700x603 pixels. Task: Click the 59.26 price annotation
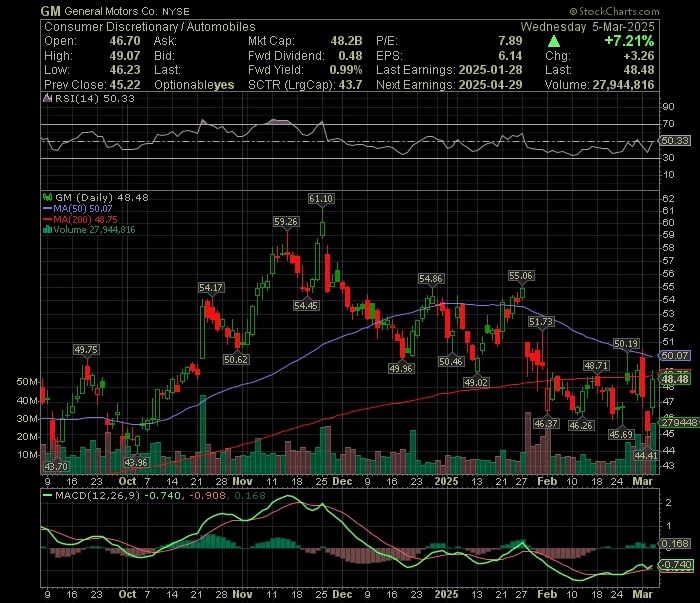(x=286, y=221)
